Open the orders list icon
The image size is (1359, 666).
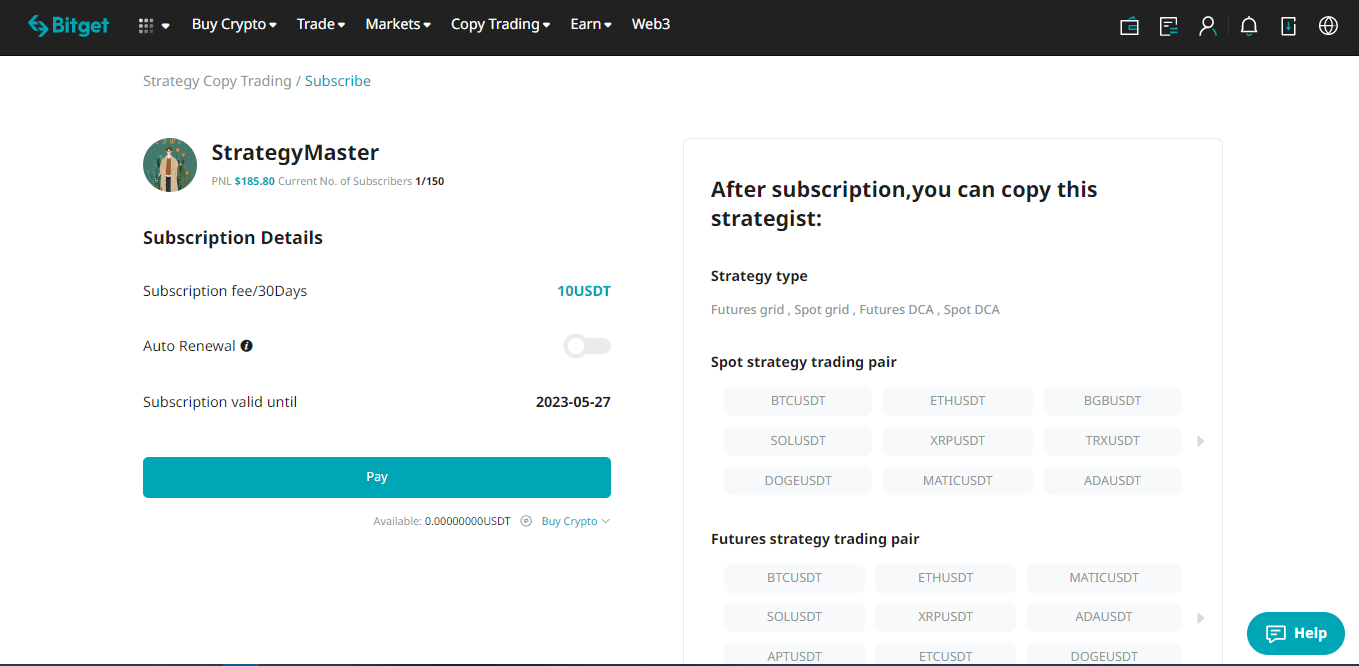click(x=1168, y=26)
